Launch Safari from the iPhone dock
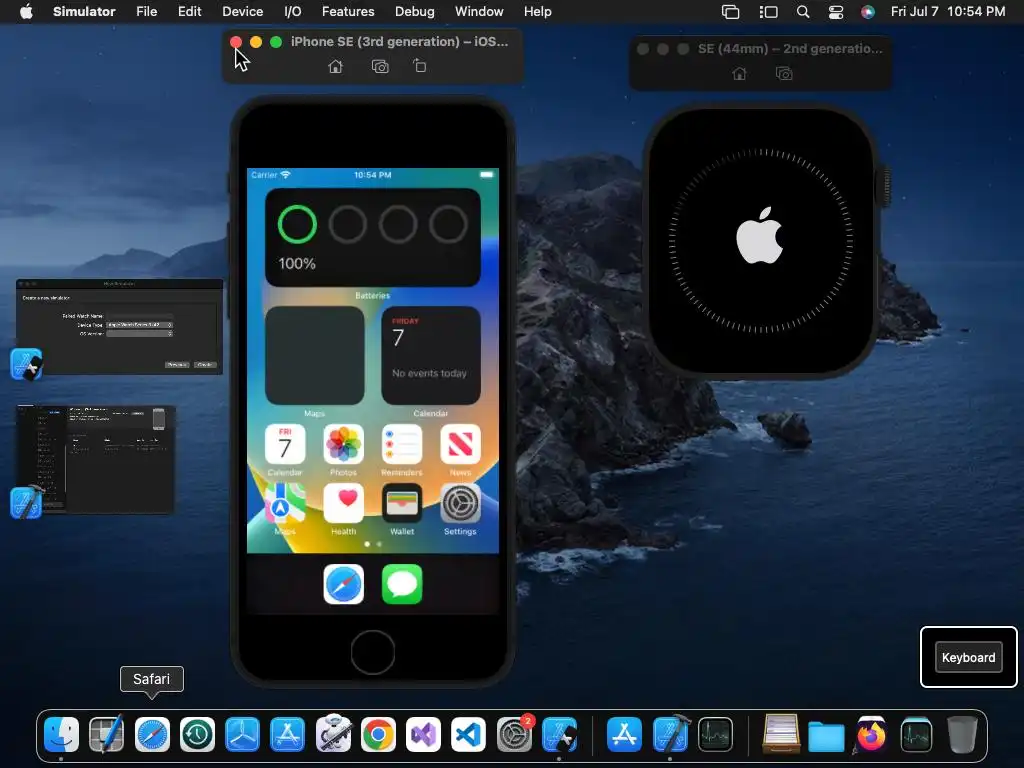Screen dimensions: 1024x768 click(x=344, y=584)
